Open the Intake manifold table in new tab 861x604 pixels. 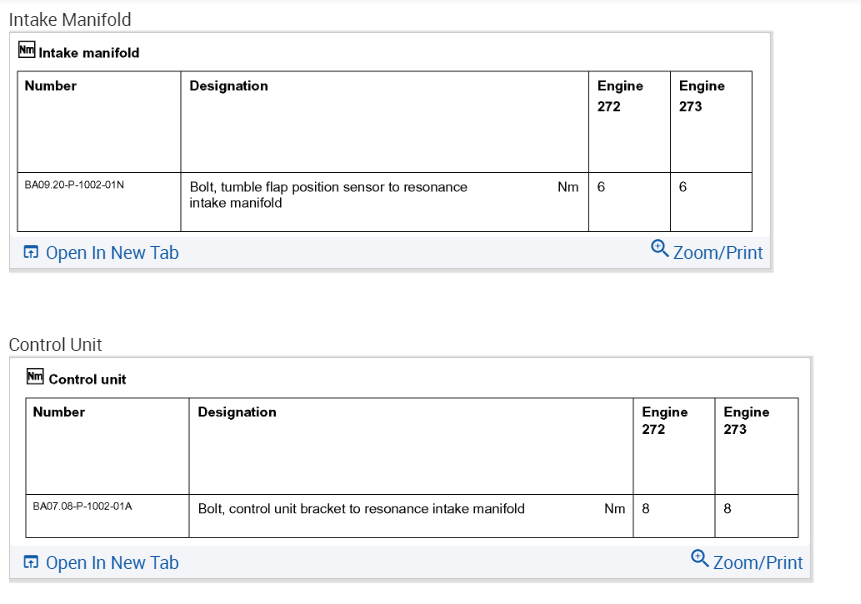coord(111,253)
